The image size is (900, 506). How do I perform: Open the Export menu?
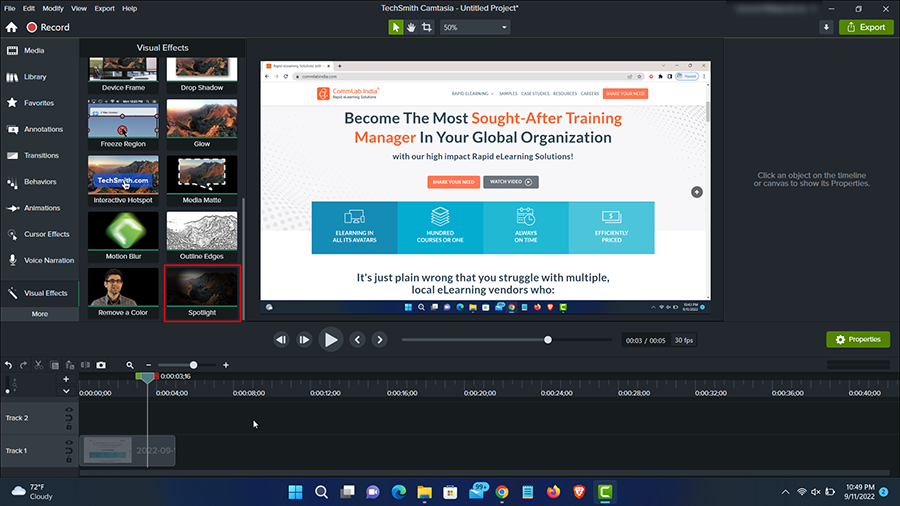[104, 9]
